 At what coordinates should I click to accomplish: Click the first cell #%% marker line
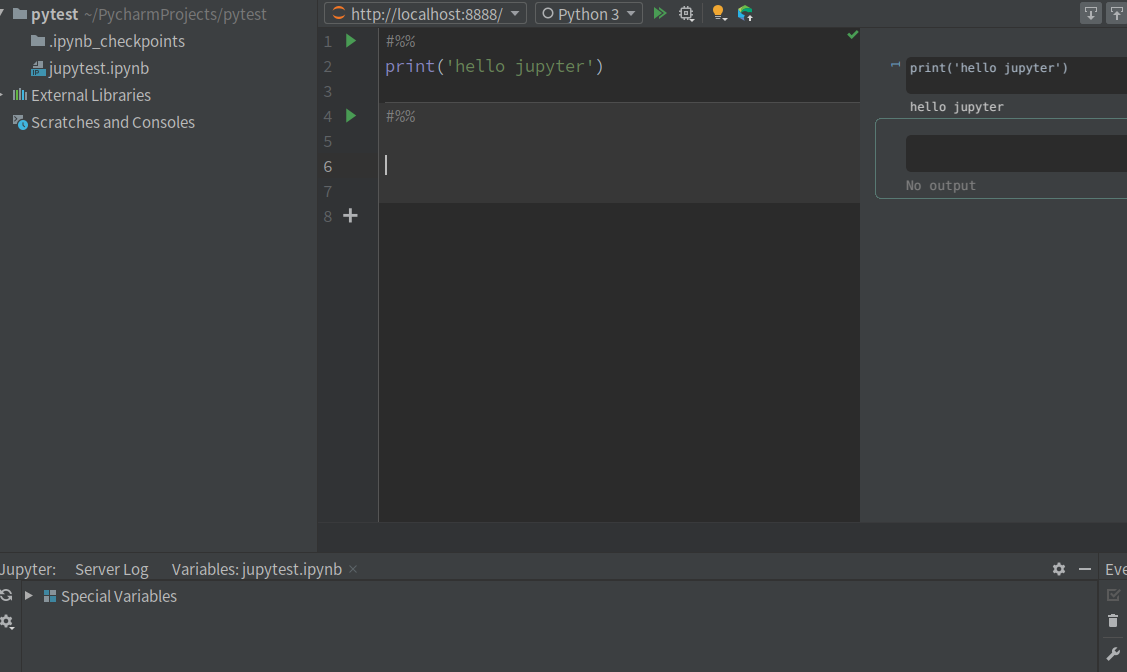click(400, 42)
